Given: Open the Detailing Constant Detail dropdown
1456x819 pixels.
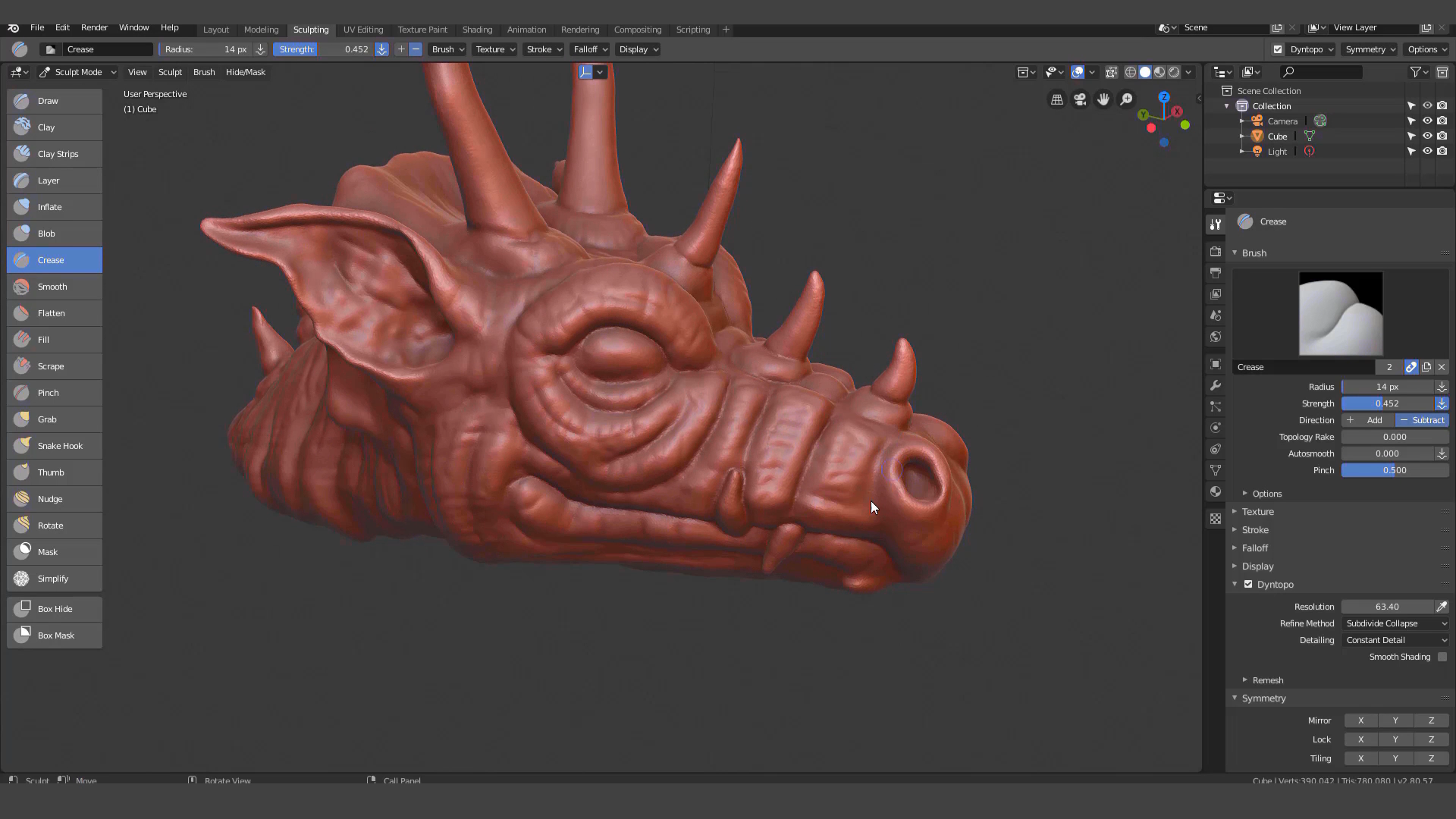Looking at the screenshot, I should pos(1395,640).
